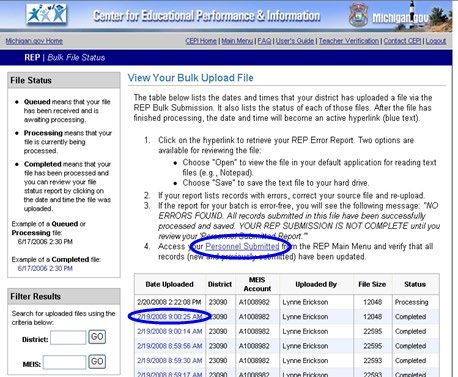Click file size 22593 in the 8:59:30 AM row
This screenshot has width=458, height=377.
point(372,361)
